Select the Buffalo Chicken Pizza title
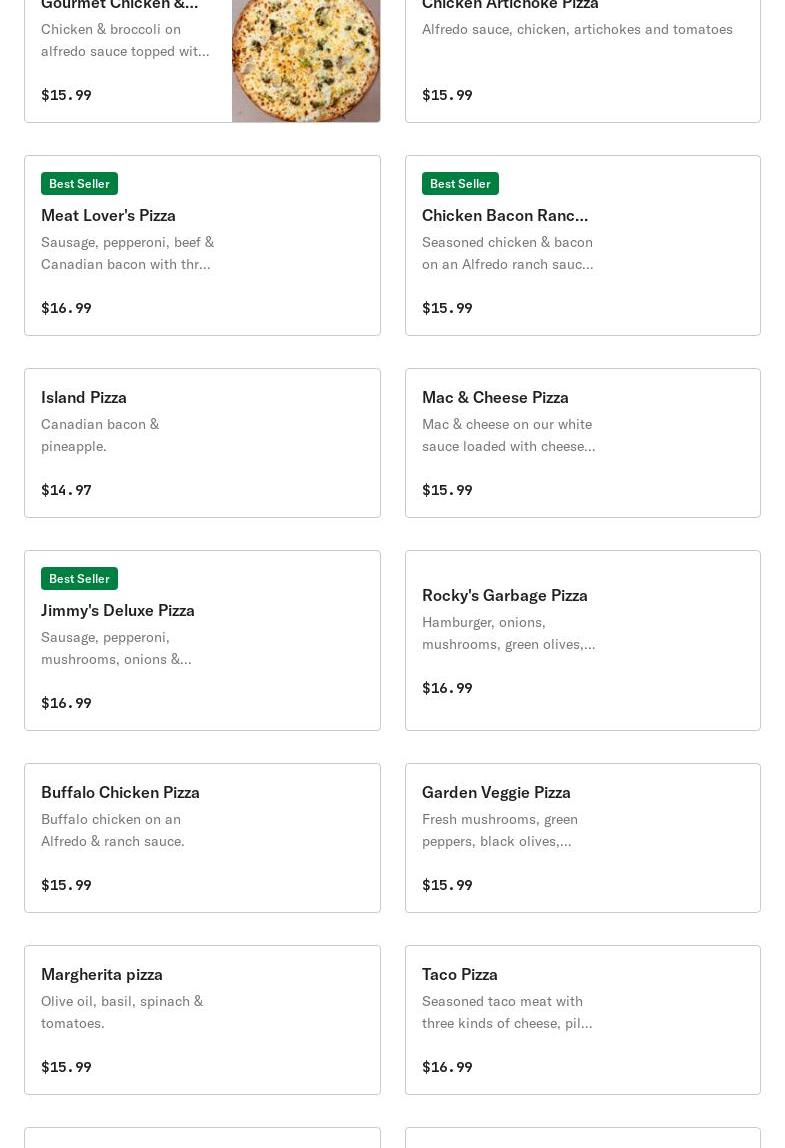Screen dimensions: 785x1148 [120, 792]
